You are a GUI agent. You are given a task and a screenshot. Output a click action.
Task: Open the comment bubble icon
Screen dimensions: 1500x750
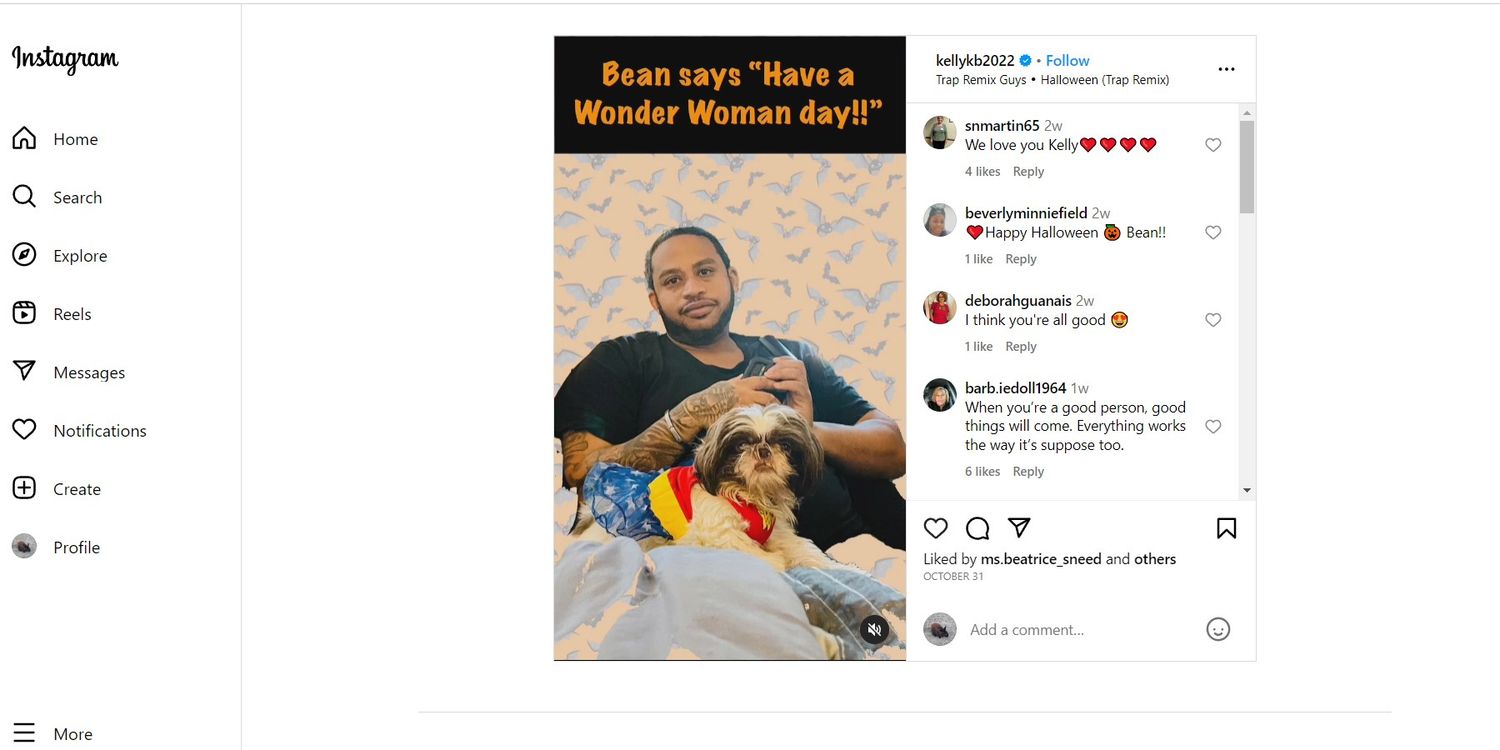tap(977, 528)
